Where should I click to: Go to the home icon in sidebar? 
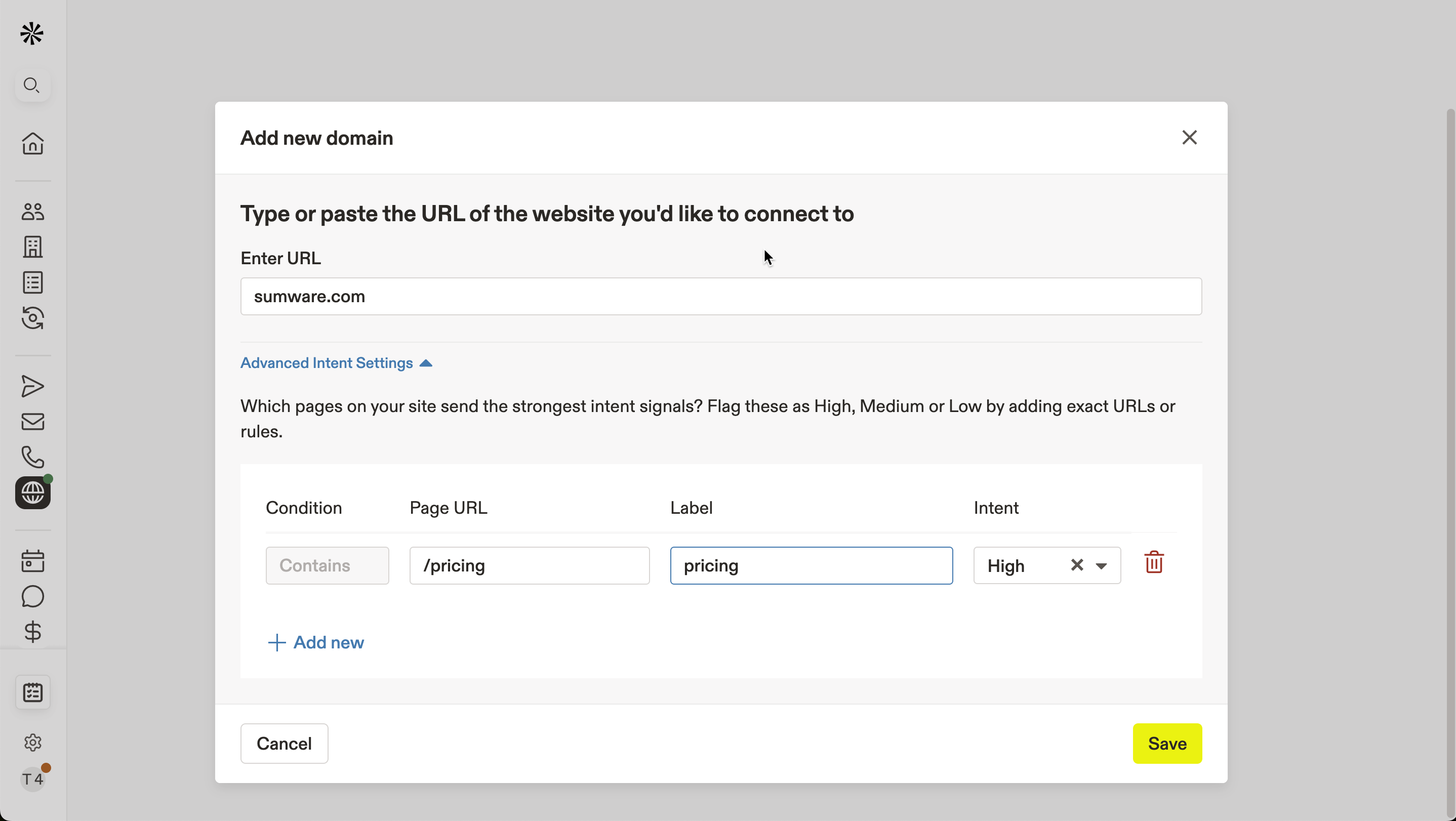33,144
